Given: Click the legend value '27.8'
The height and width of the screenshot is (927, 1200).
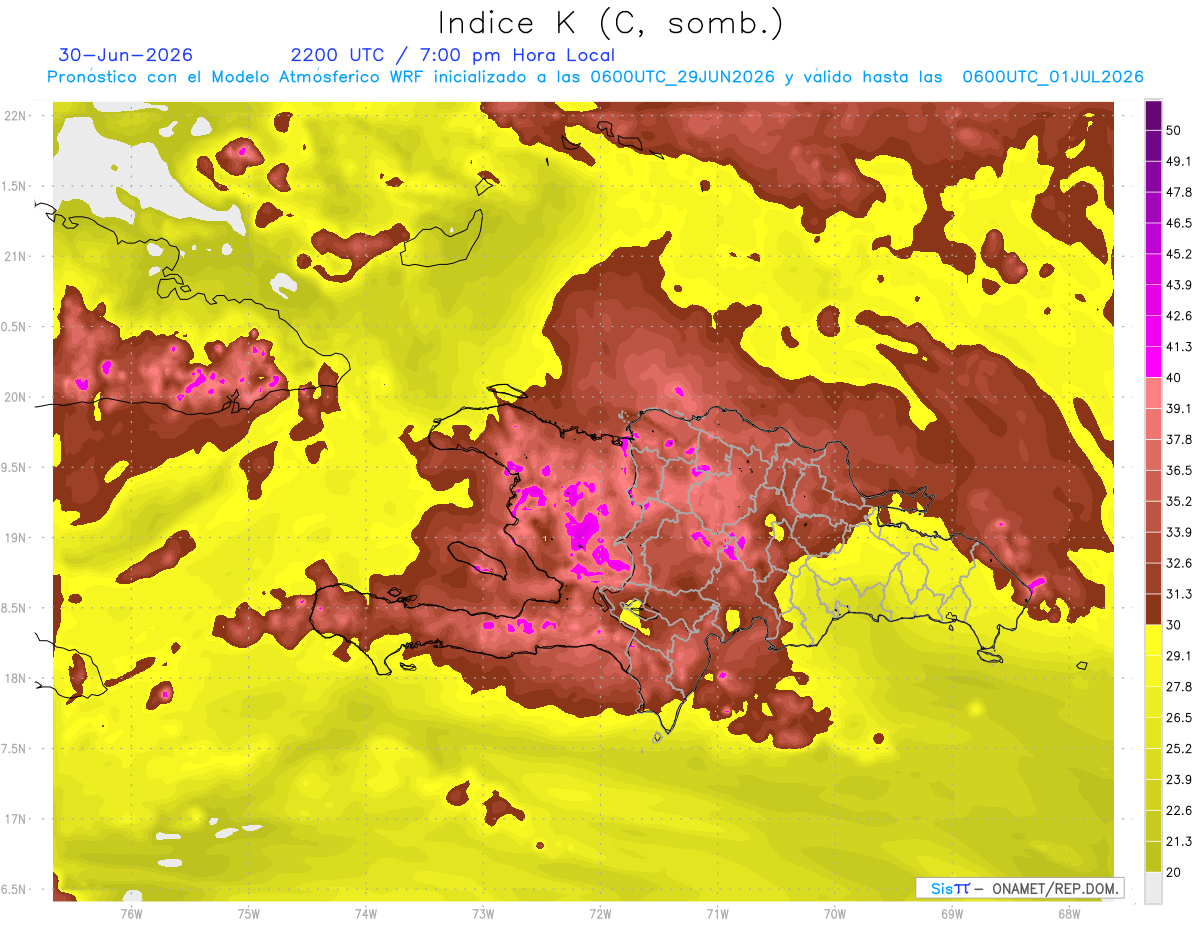Looking at the screenshot, I should 1178,687.
